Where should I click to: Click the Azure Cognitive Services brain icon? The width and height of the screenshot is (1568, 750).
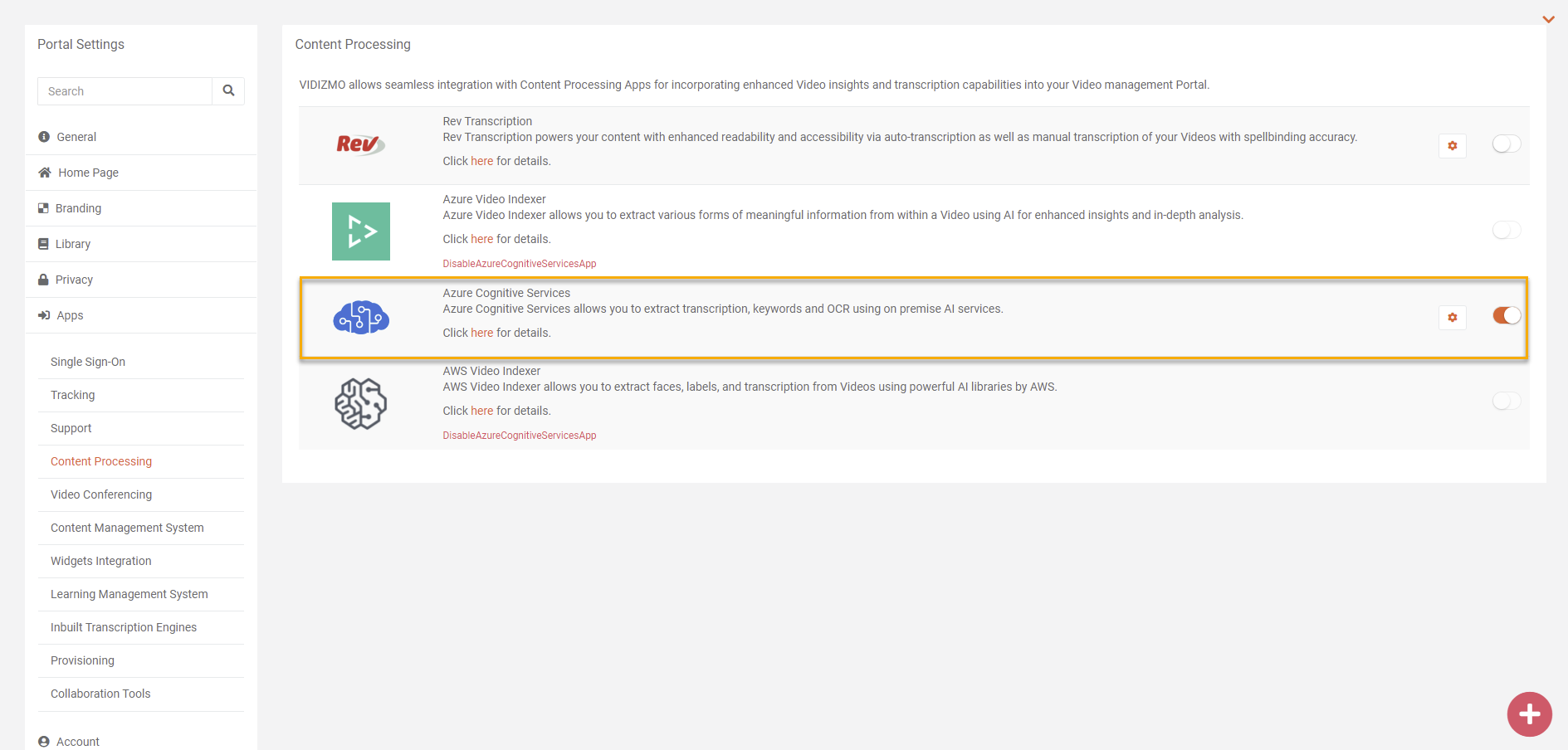[360, 318]
